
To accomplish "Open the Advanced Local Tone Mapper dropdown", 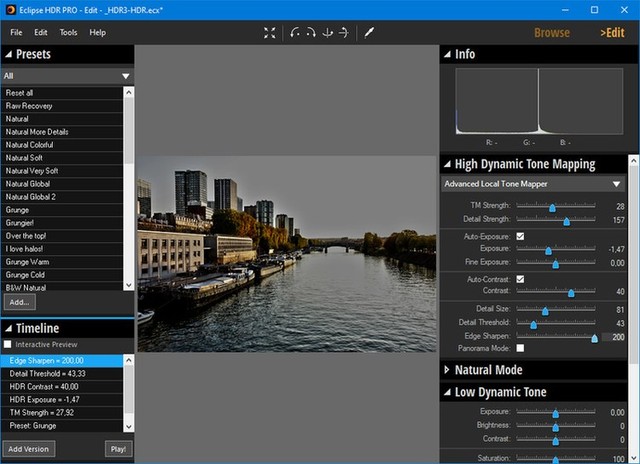I will pos(617,184).
